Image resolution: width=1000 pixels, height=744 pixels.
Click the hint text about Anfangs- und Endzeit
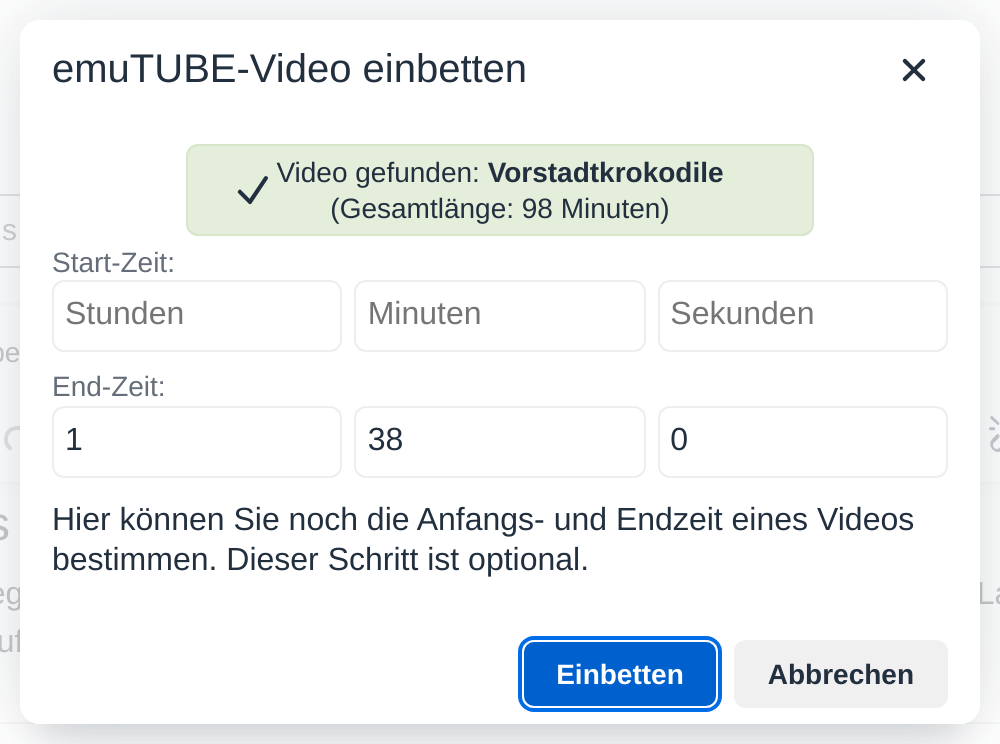pos(483,539)
